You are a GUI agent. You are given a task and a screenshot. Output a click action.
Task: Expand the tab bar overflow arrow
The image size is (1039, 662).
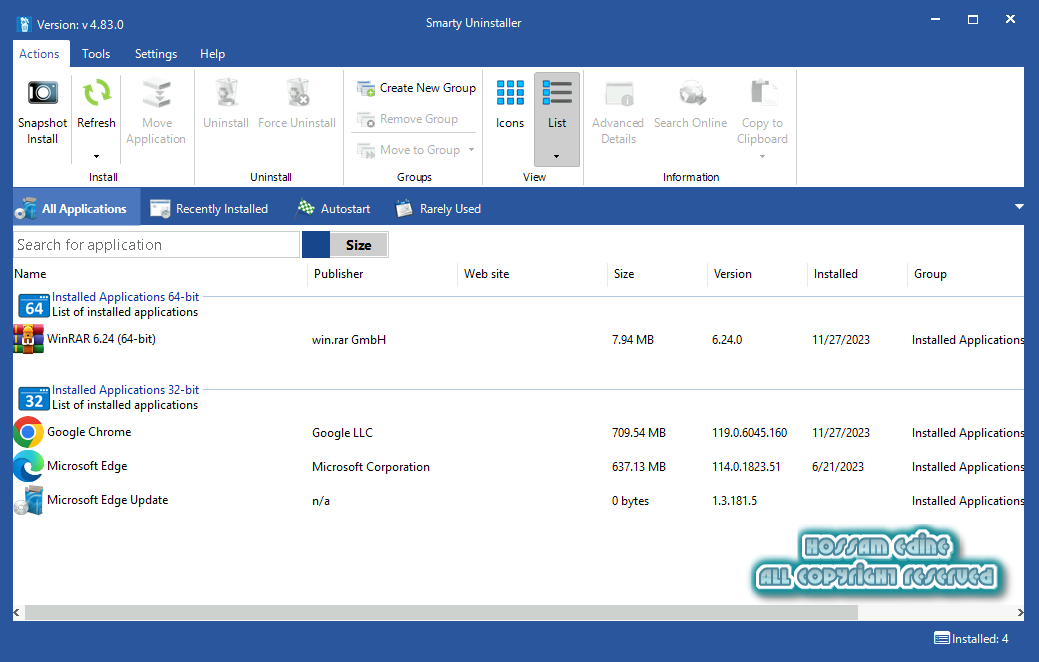coord(1019,207)
